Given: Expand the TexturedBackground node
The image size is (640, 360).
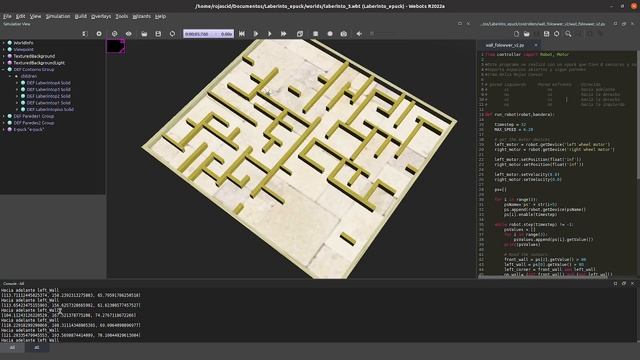Looking at the screenshot, I should [x=4, y=56].
